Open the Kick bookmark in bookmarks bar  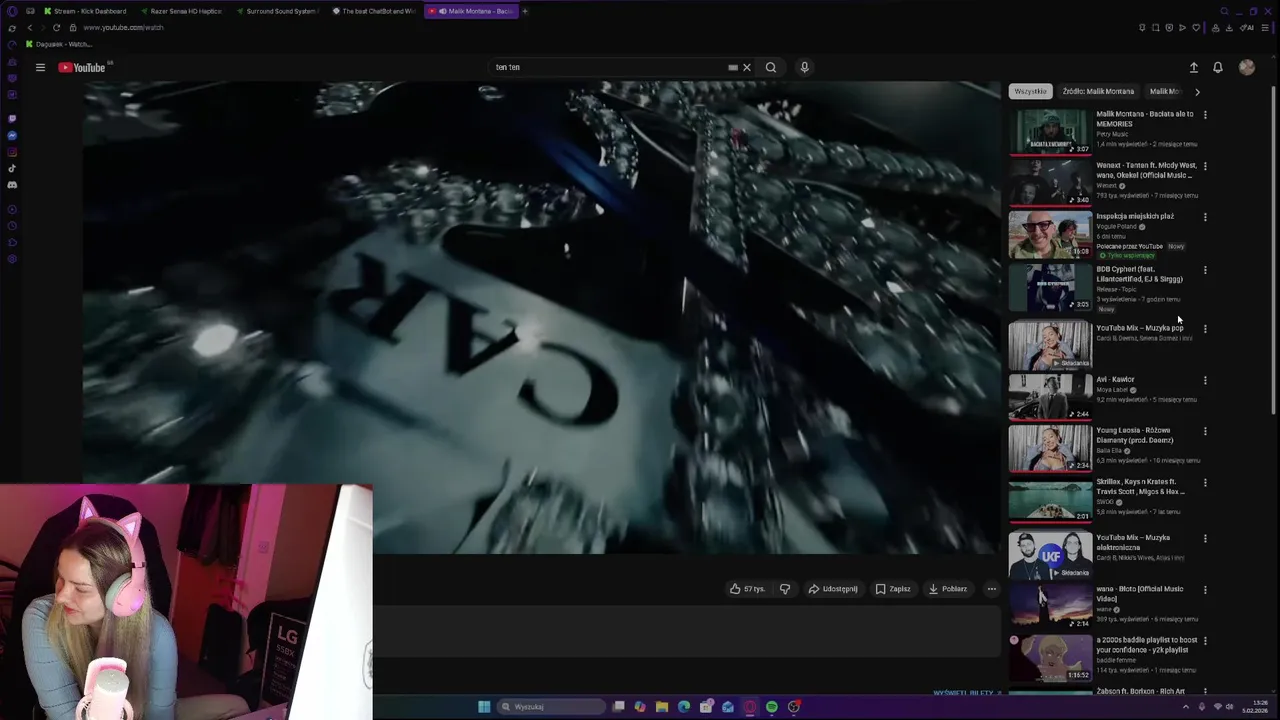coord(60,44)
